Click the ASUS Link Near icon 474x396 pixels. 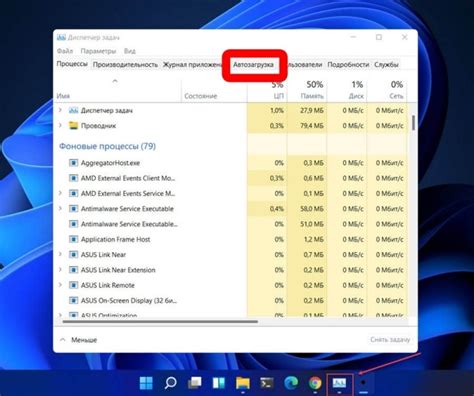tap(73, 255)
